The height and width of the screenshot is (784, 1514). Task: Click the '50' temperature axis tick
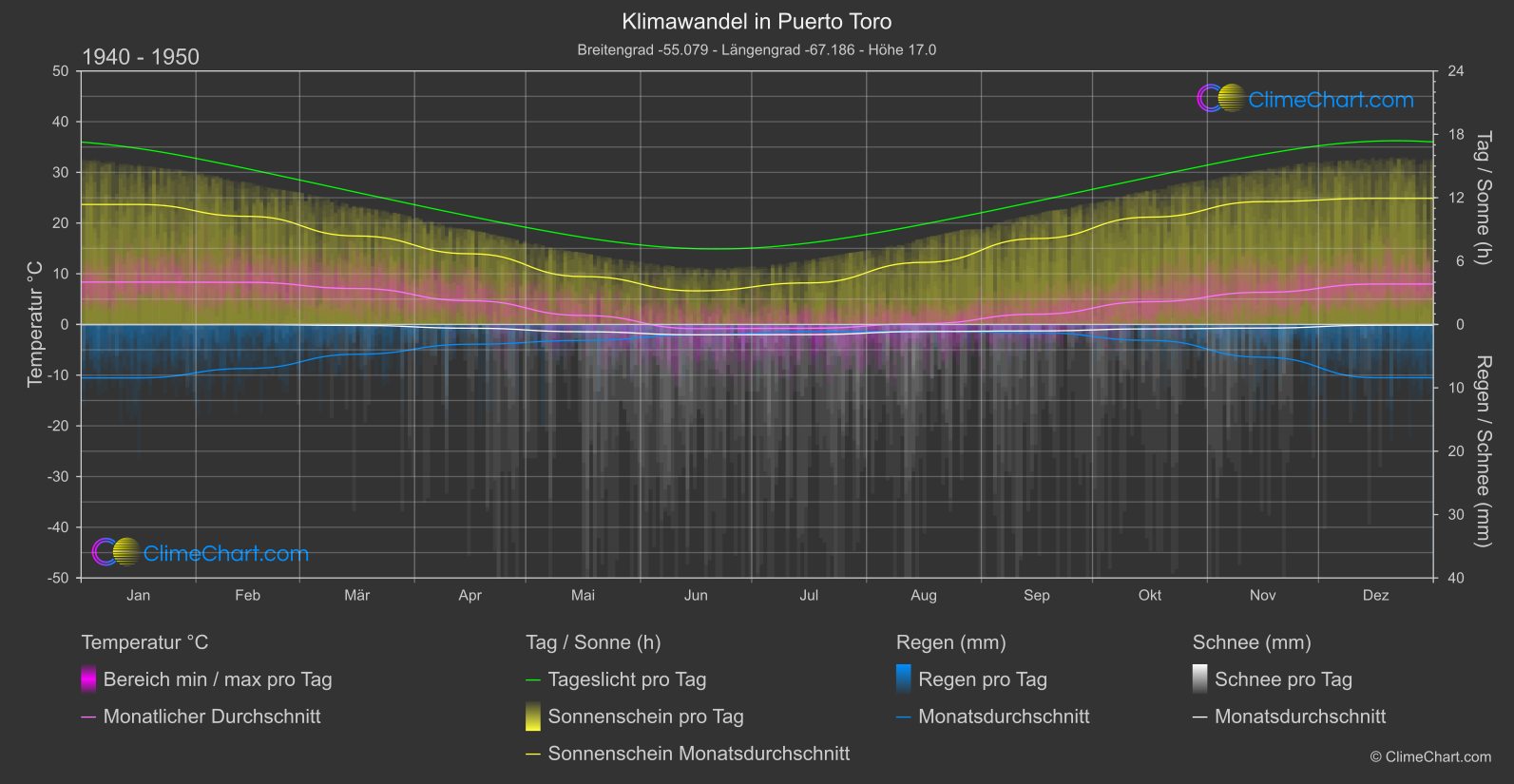pyautogui.click(x=61, y=71)
